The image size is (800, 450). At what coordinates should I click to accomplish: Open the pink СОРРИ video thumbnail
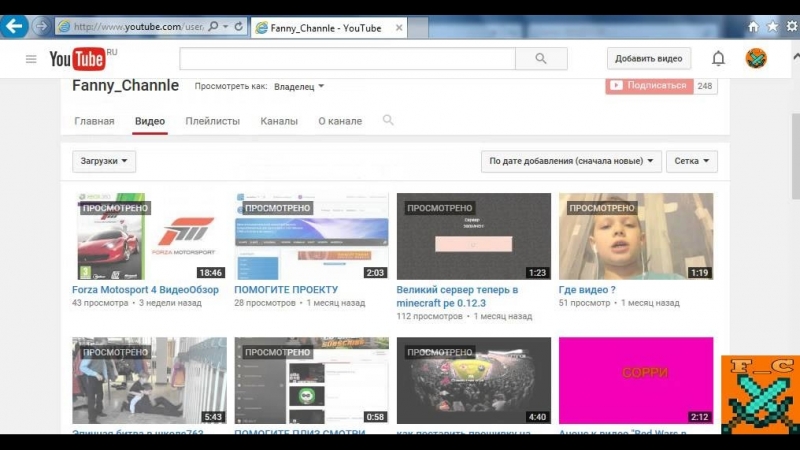click(x=636, y=381)
